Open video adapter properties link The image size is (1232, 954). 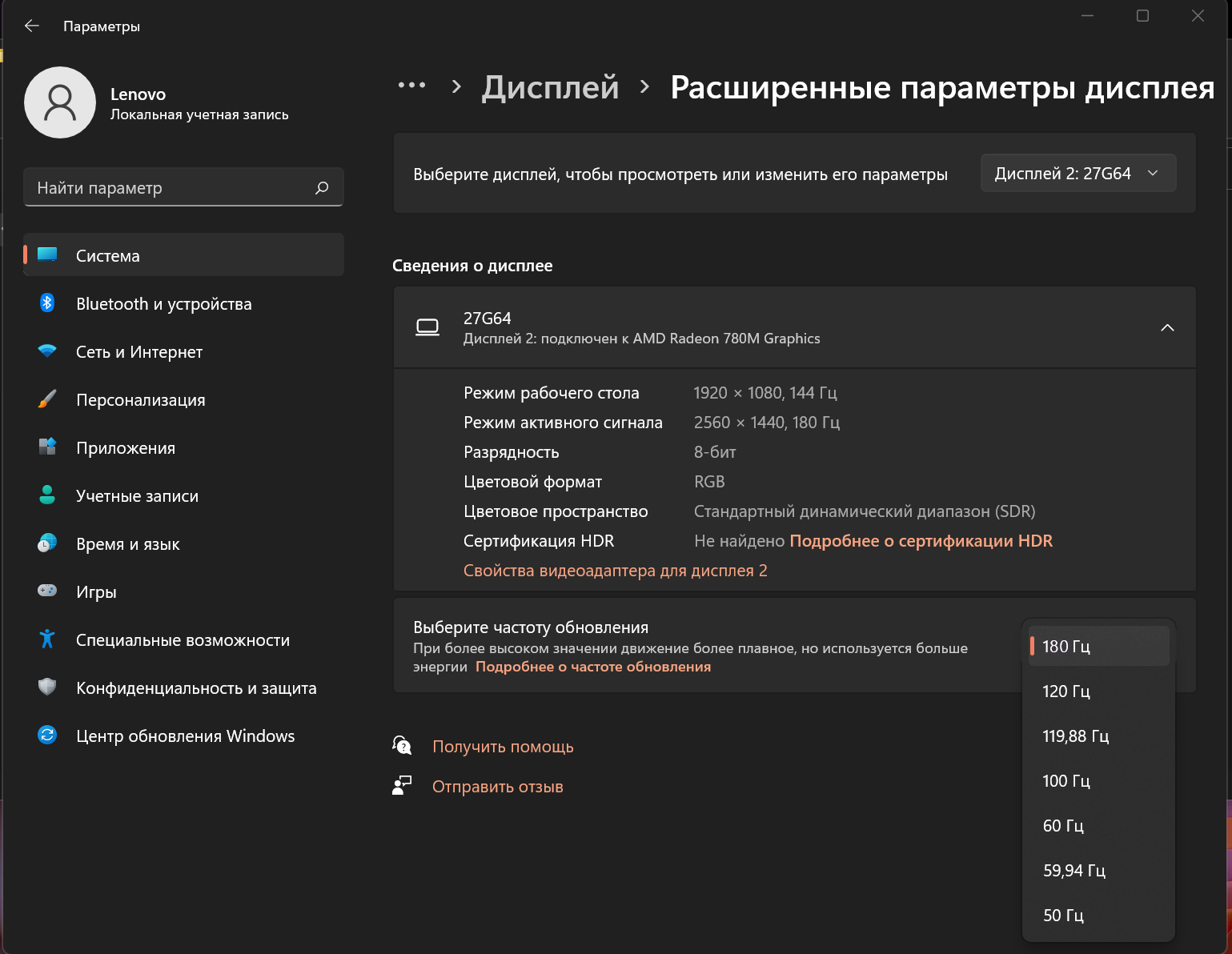[615, 571]
